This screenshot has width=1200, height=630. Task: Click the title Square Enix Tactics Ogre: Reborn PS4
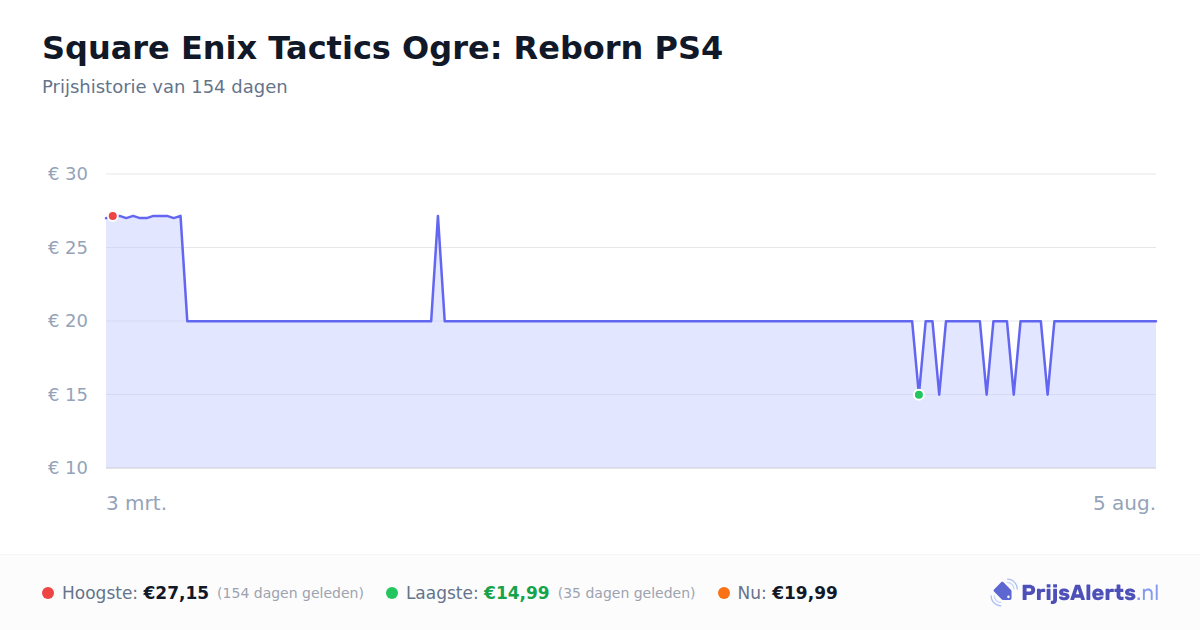tap(382, 48)
